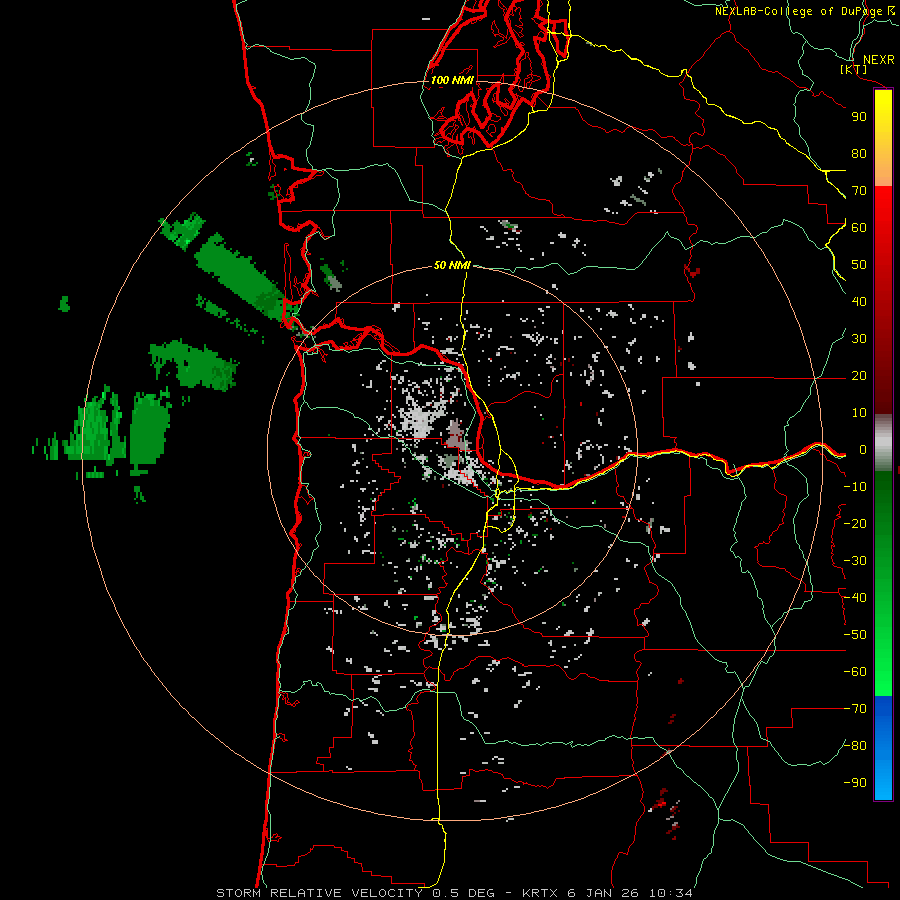Pick the bright green band near -60
This screenshot has width=900, height=900.
[883, 672]
